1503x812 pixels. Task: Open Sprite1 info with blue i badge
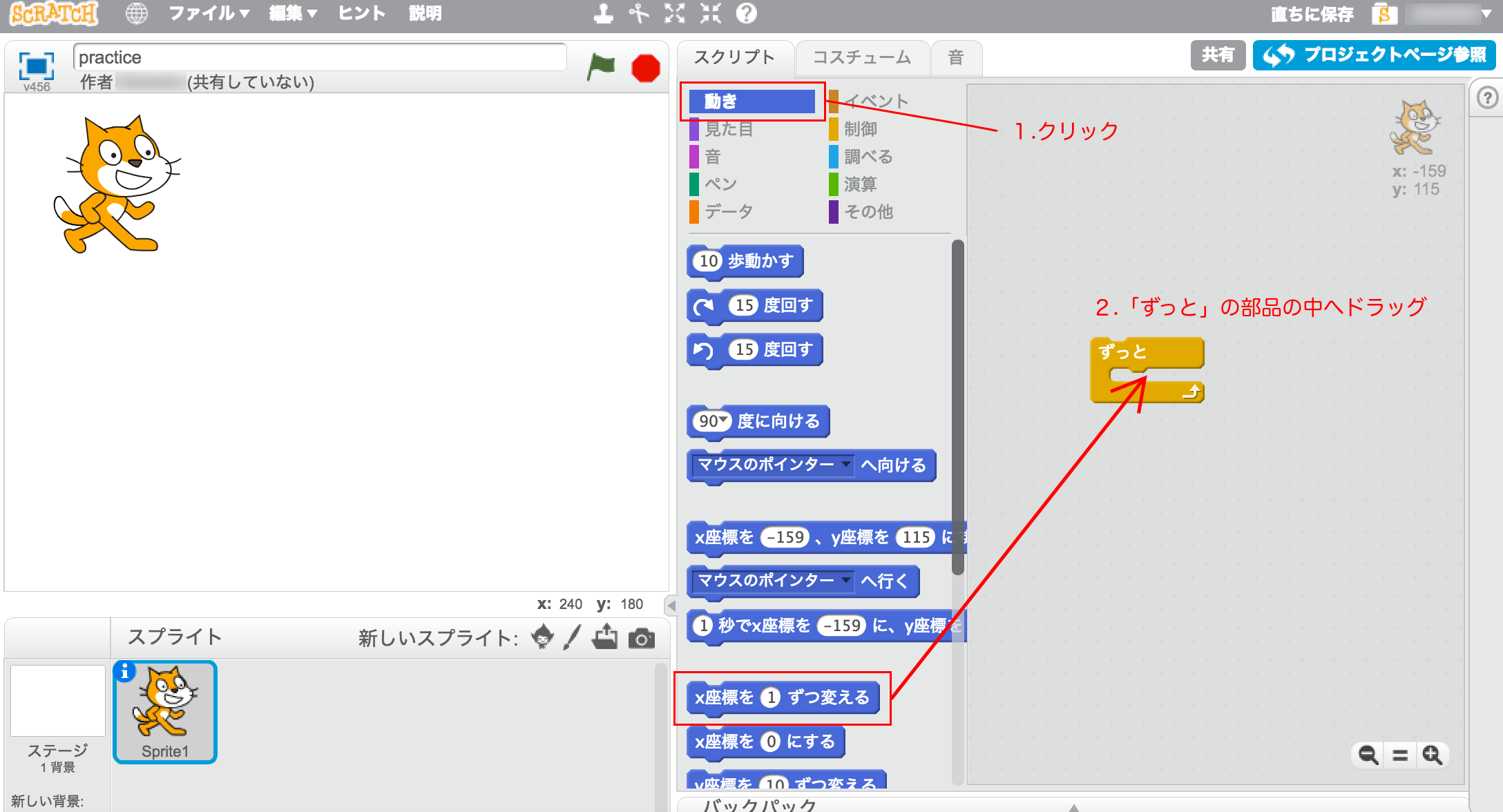click(125, 671)
